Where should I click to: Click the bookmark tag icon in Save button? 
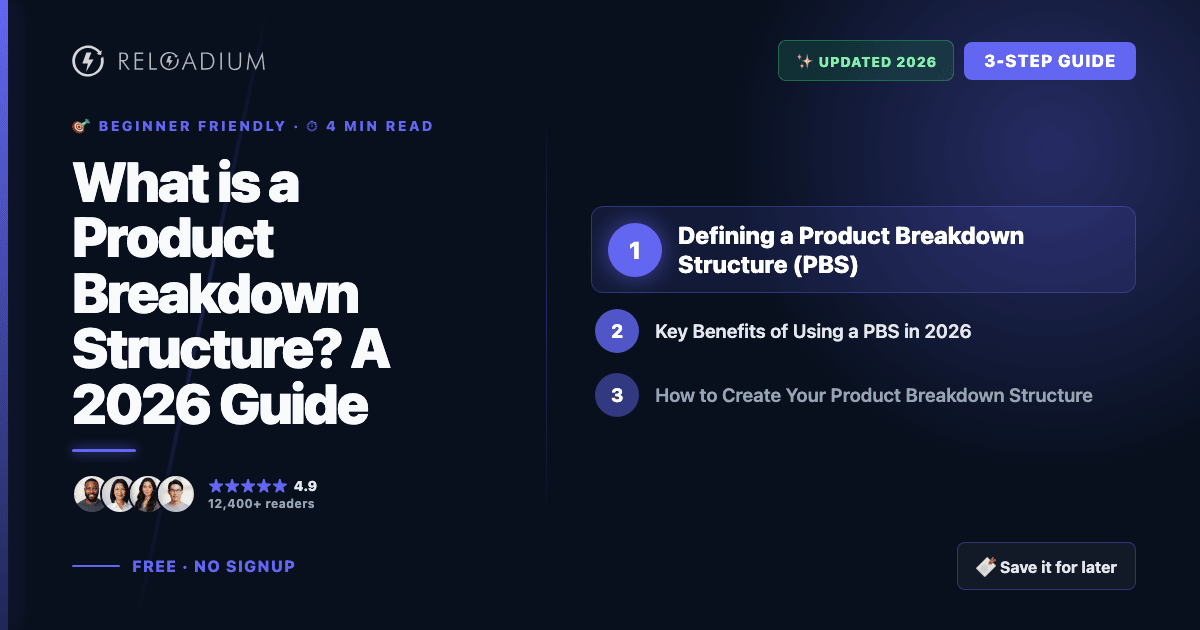pyautogui.click(x=985, y=567)
